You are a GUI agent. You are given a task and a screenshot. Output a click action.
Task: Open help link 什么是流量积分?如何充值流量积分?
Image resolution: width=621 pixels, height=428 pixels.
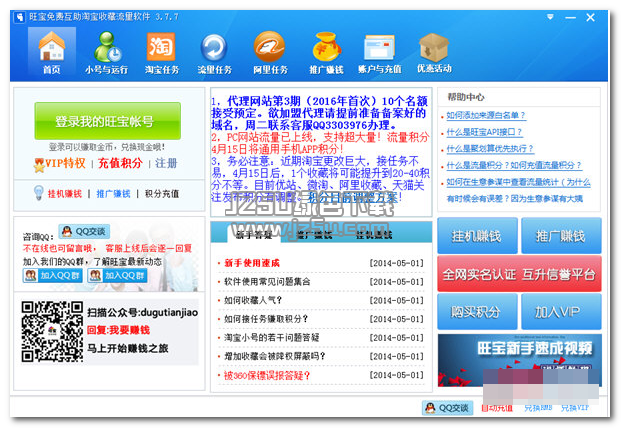click(514, 165)
